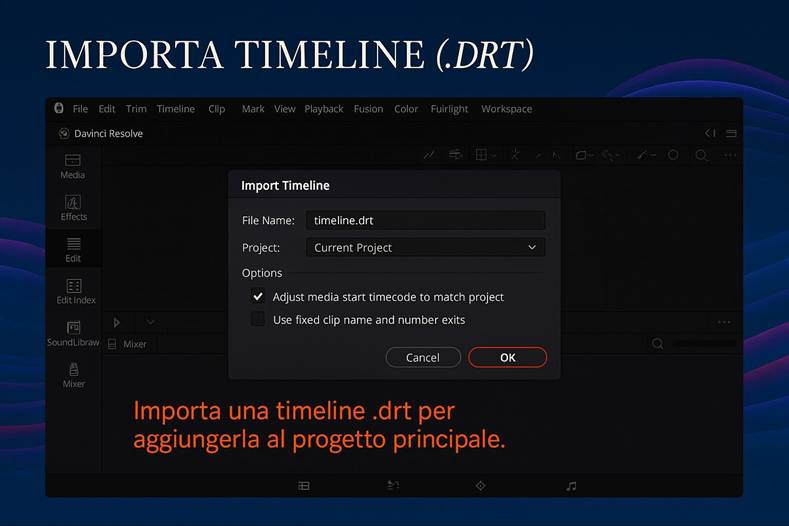Click the system logo left of File
Viewport: 789px width, 526px height.
coord(59,108)
